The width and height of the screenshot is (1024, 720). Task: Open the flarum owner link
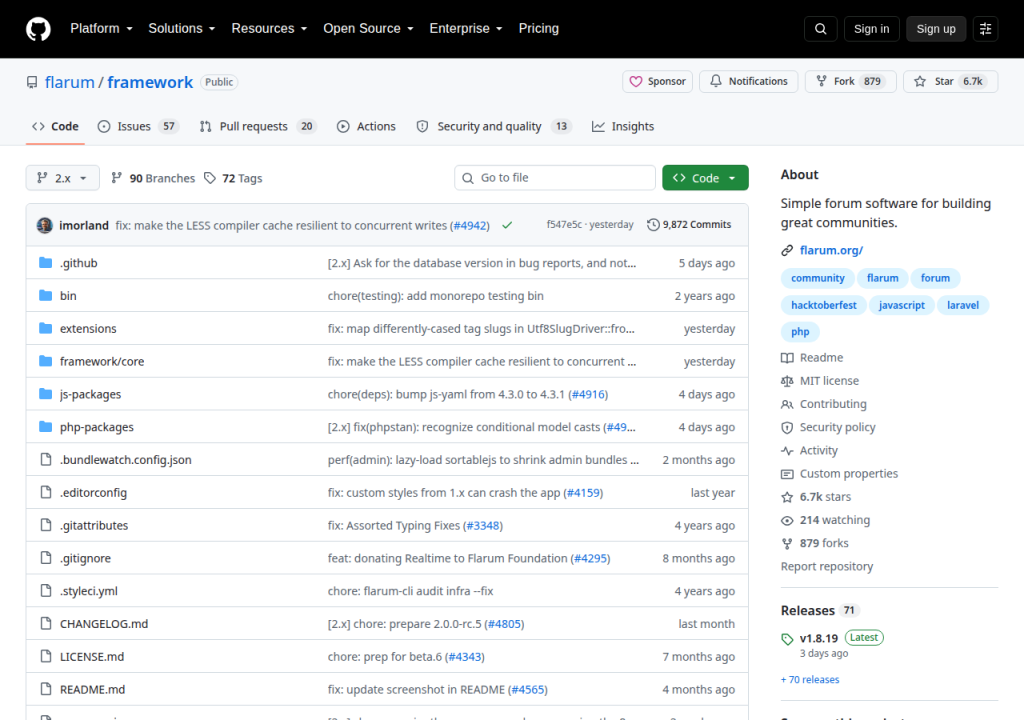pyautogui.click(x=70, y=82)
